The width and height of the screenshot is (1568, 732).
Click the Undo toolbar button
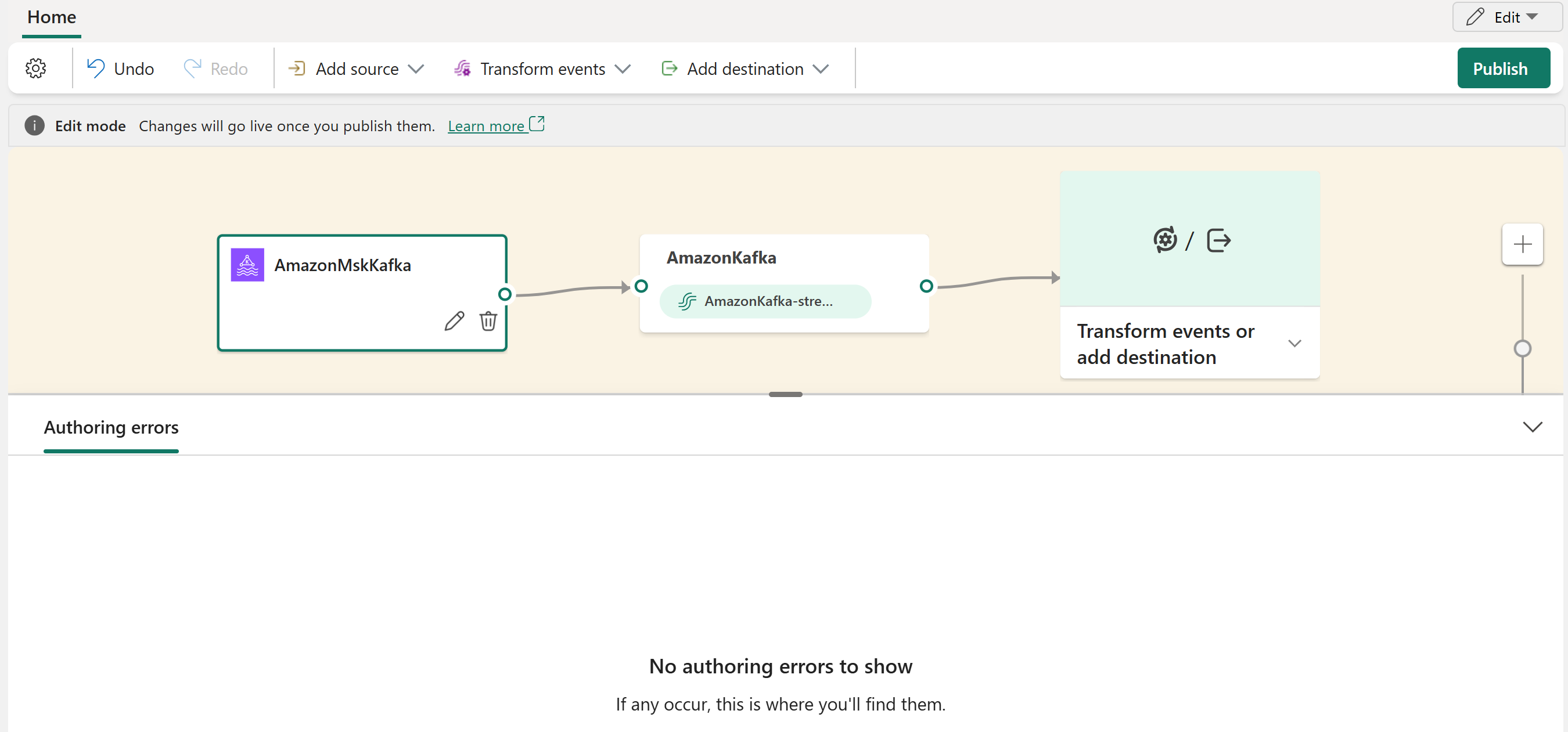(x=120, y=68)
